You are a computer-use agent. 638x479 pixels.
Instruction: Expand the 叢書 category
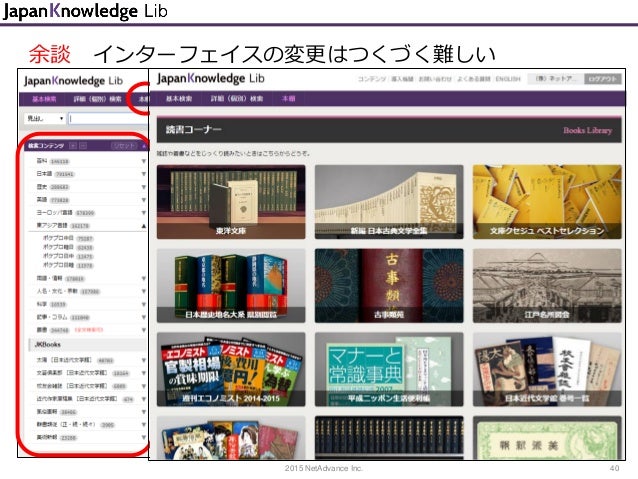(143, 330)
